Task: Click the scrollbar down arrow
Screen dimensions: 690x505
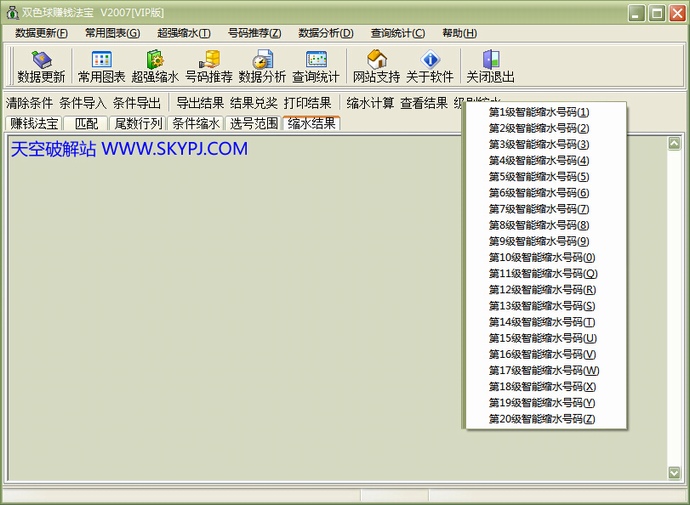Action: (674, 472)
